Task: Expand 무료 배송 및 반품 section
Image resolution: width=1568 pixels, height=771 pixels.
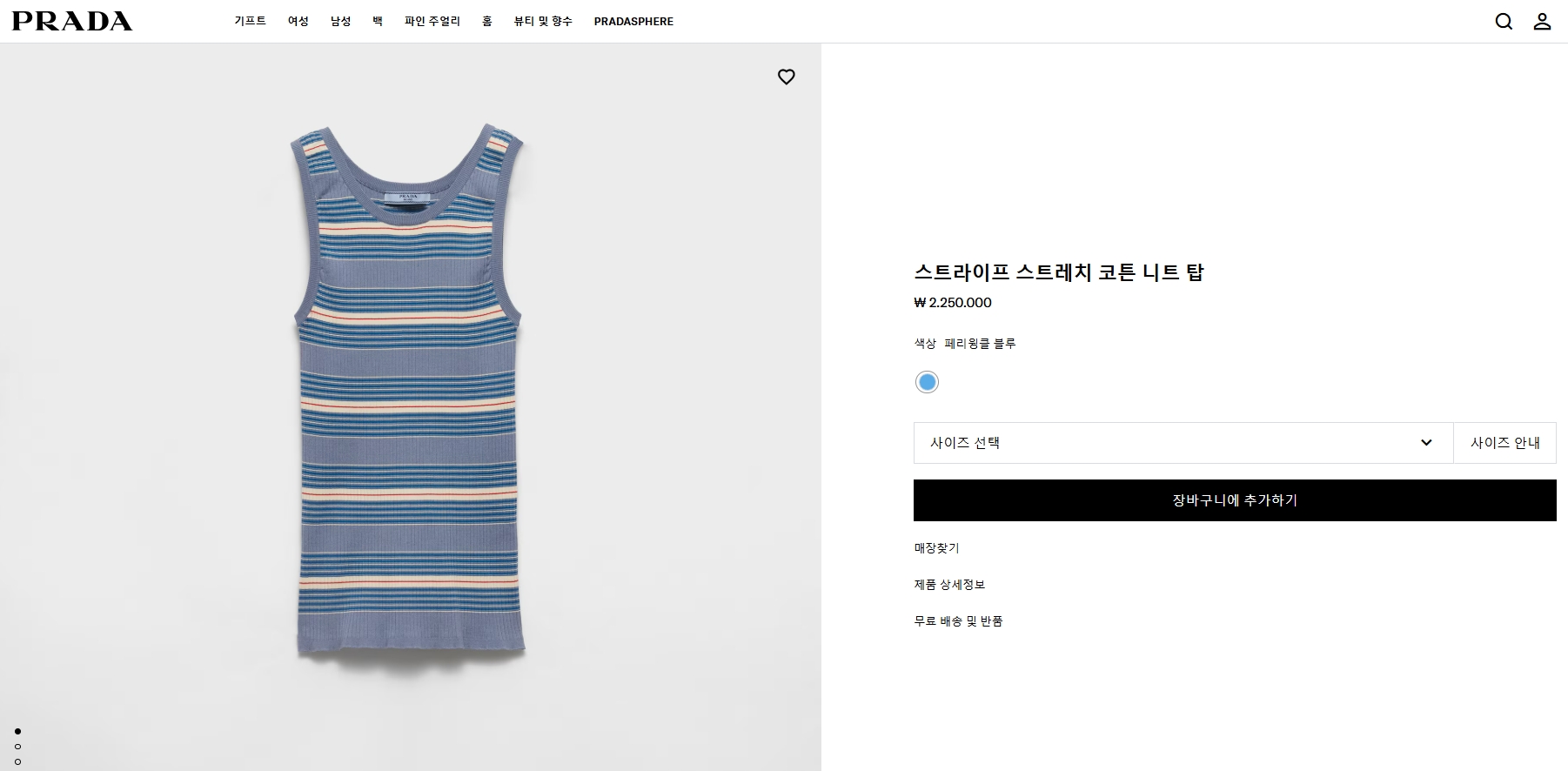Action: pyautogui.click(x=958, y=621)
